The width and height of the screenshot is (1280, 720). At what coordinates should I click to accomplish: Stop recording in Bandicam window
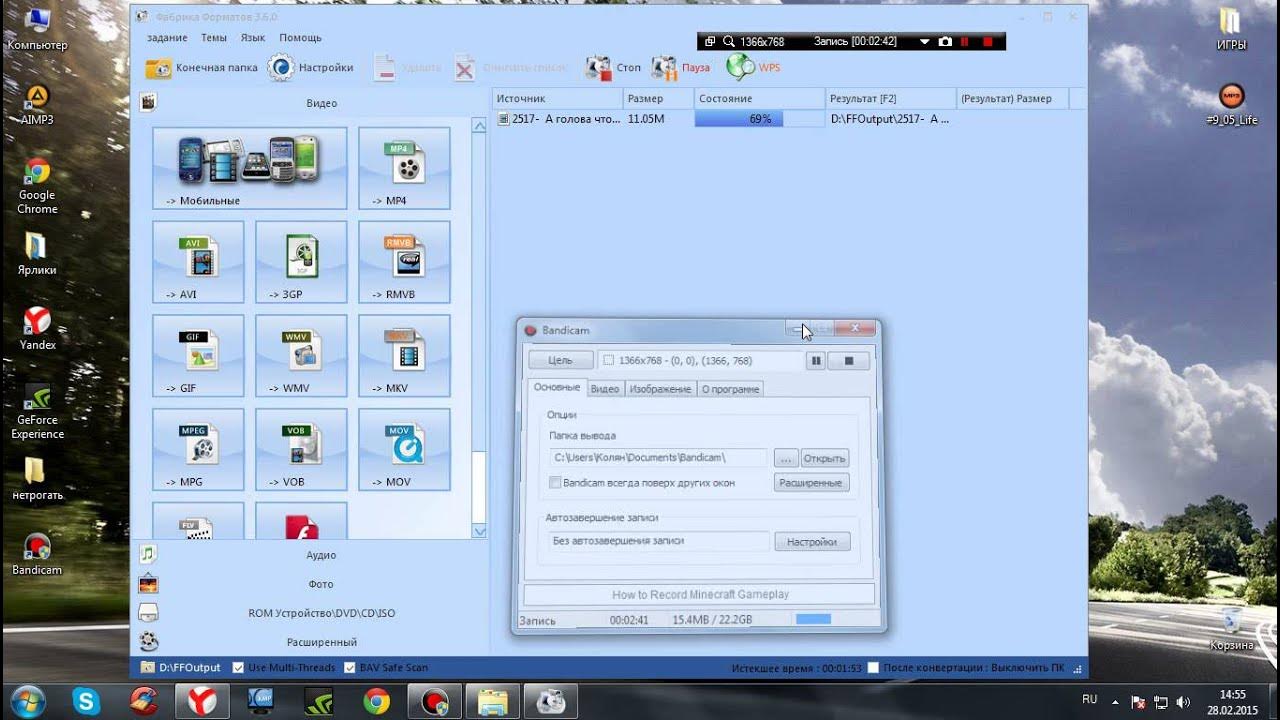[x=849, y=360]
